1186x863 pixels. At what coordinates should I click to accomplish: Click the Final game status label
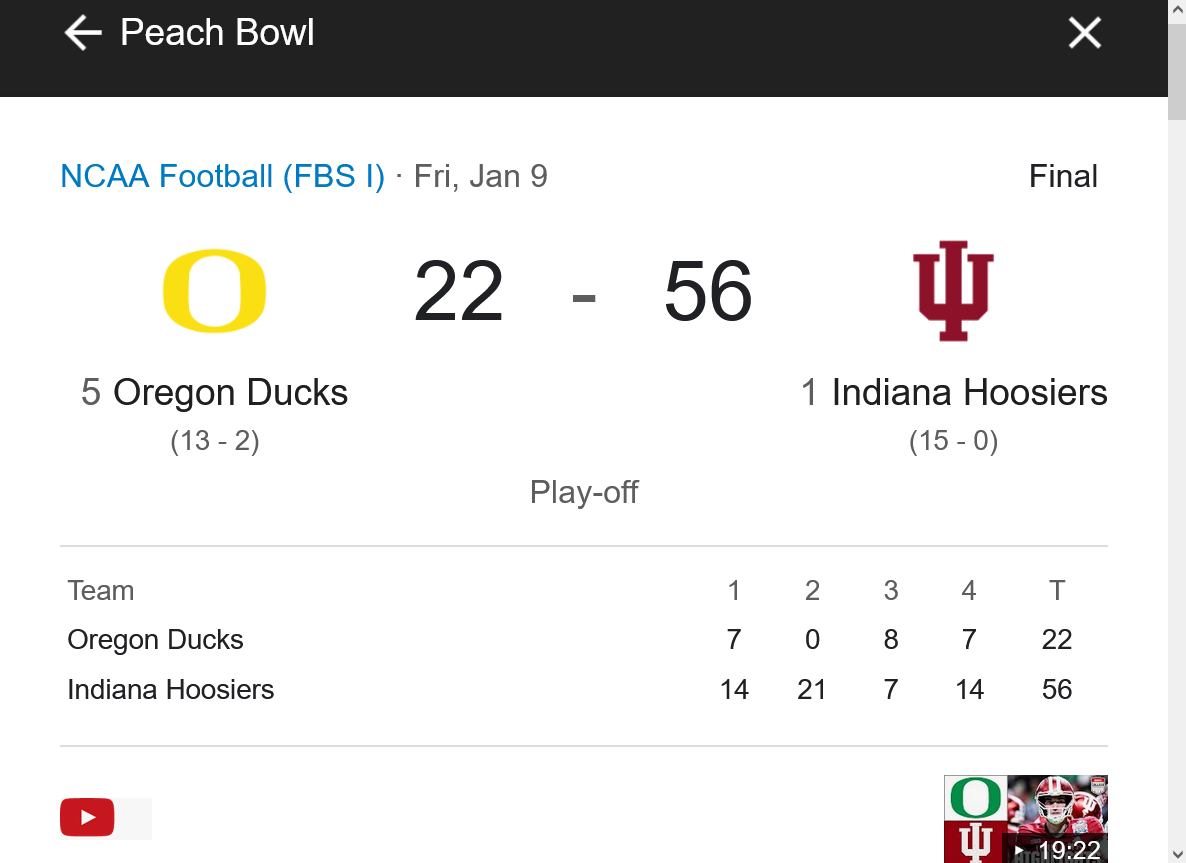click(x=1063, y=177)
